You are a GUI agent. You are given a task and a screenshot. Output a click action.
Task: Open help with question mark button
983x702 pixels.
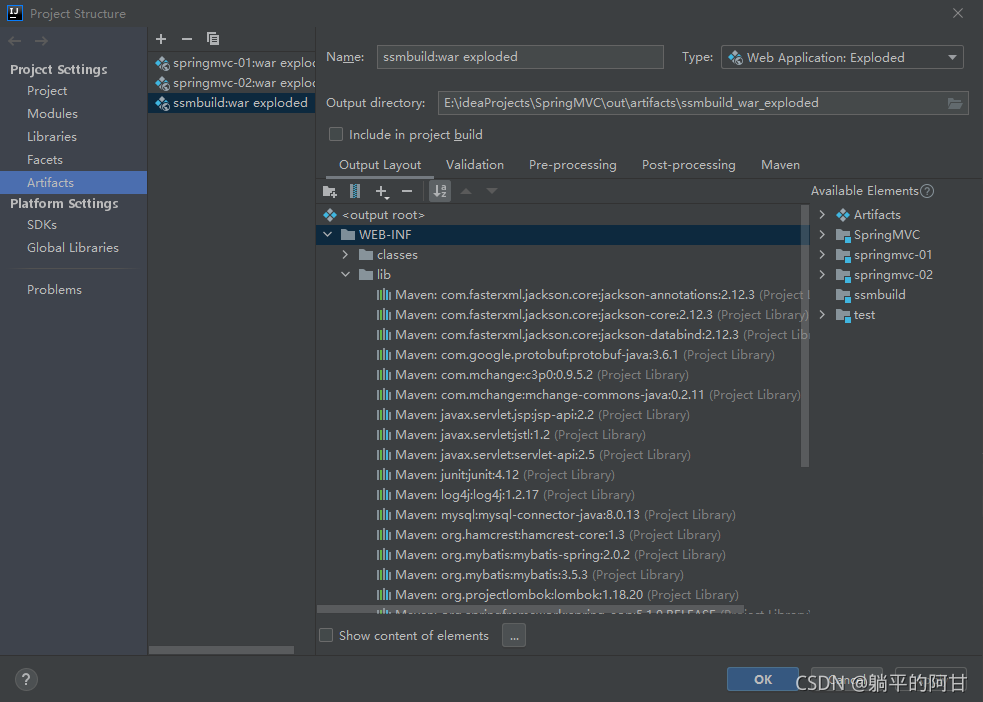tap(26, 679)
